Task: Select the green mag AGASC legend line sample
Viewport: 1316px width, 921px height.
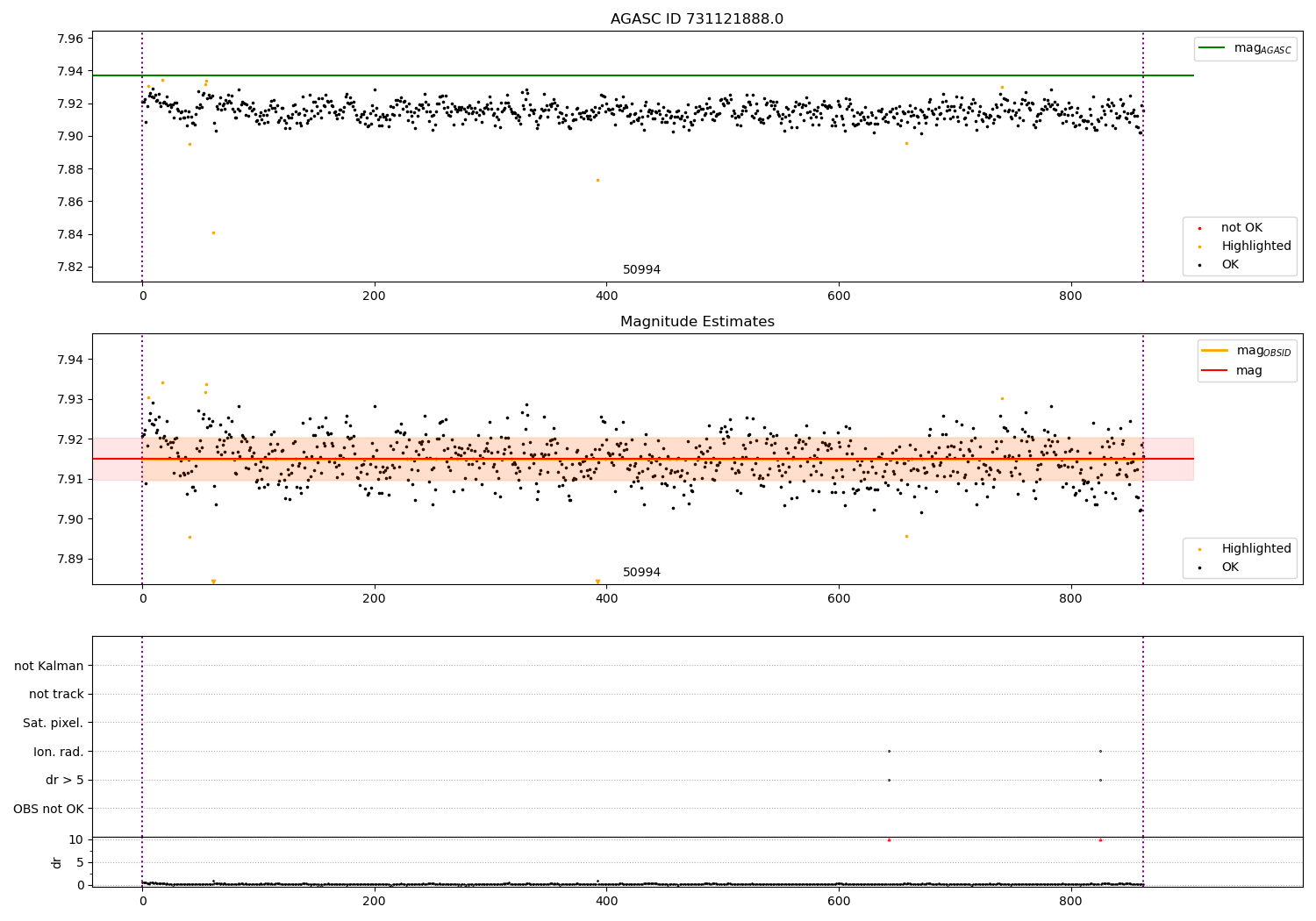Action: click(x=1212, y=48)
